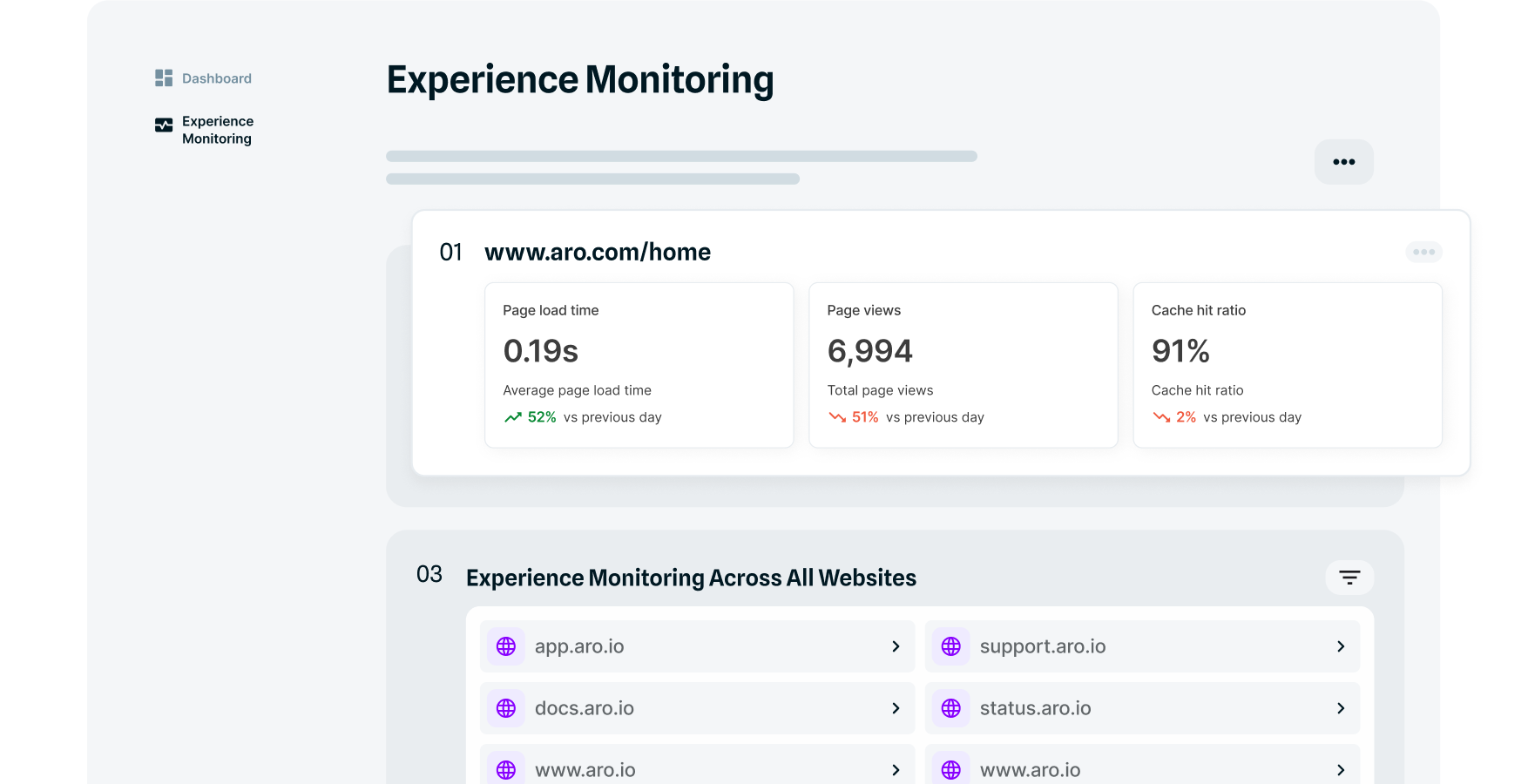The image size is (1528, 784).
Task: Open the app.aro.io website link
Action: coord(579,646)
